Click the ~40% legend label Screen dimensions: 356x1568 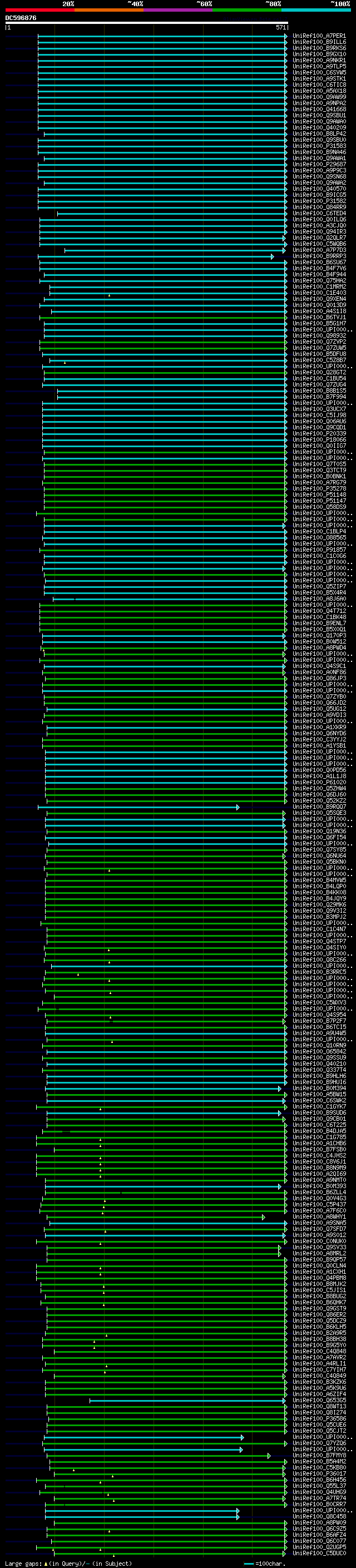pos(136,4)
